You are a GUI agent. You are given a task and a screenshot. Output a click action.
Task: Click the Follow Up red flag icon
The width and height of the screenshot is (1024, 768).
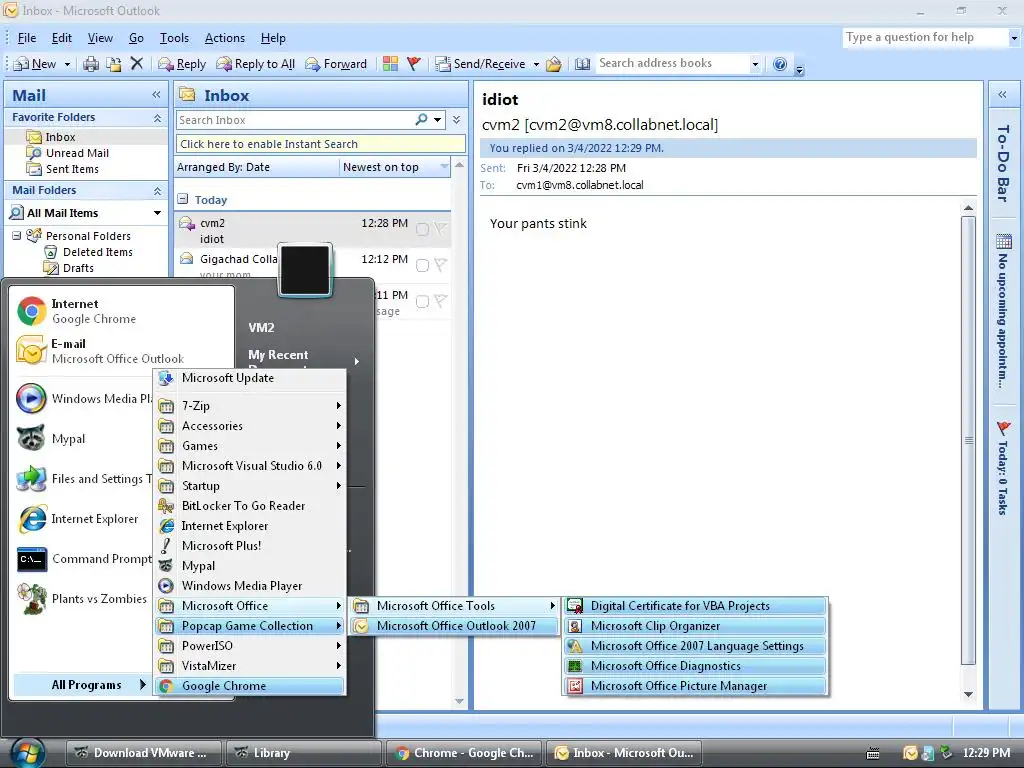pos(413,63)
